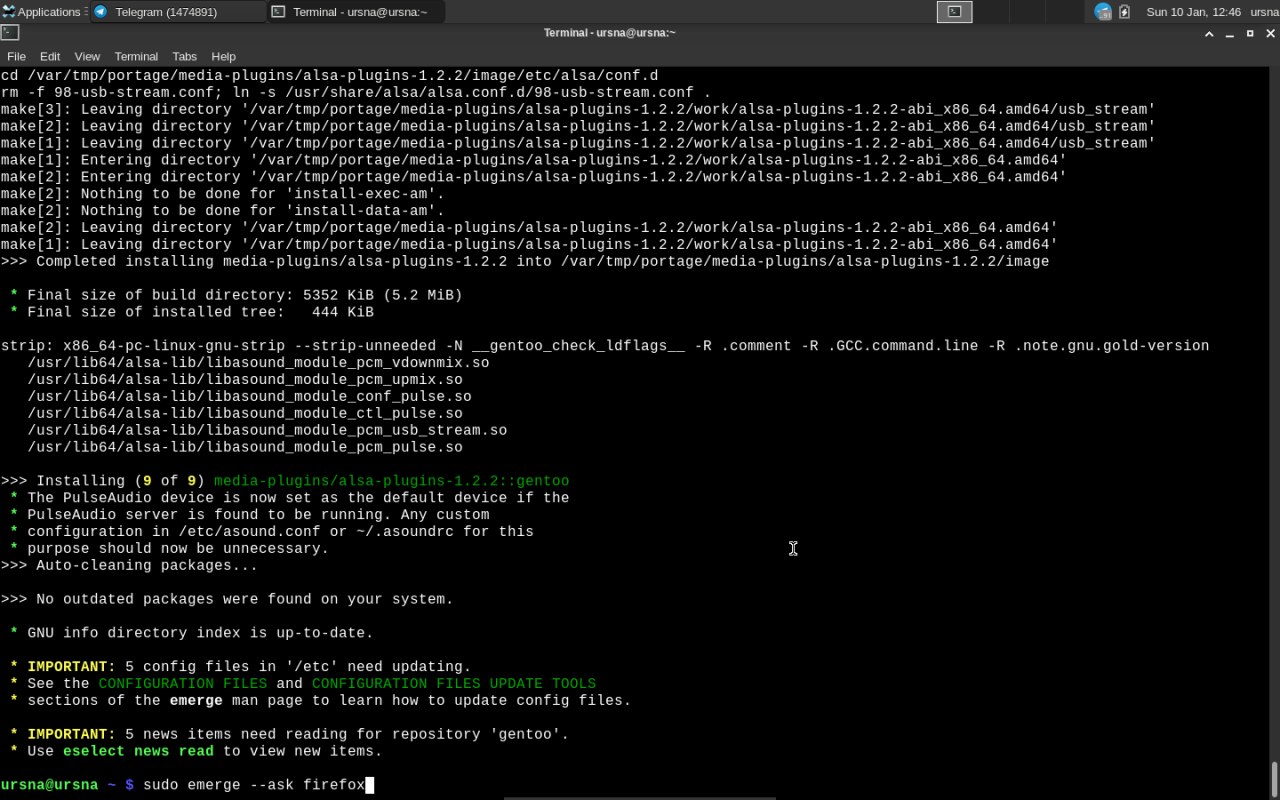This screenshot has width=1280, height=800.
Task: Click the 'Completed installing media-plugins/alsa-plugins-1.2.2' line
Action: pyautogui.click(x=525, y=261)
